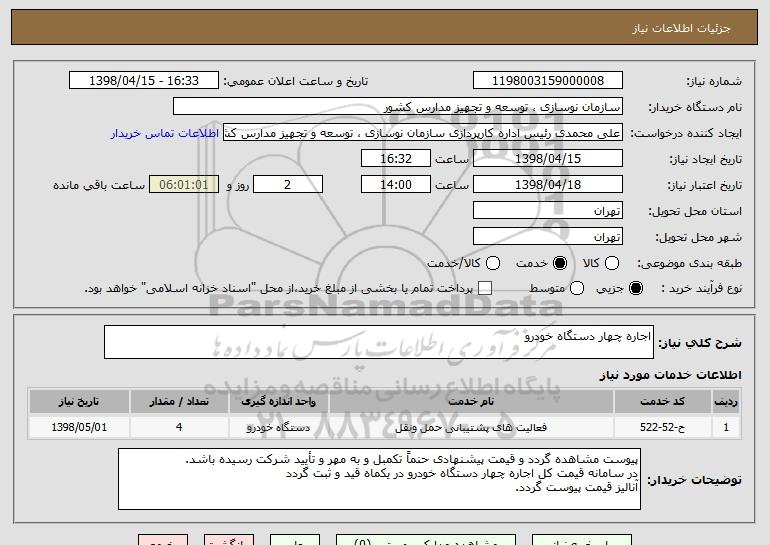This screenshot has height=545, width=770.
Task: Click the اطلاعات خدمات مورد نیاز heading
Action: 670,375
